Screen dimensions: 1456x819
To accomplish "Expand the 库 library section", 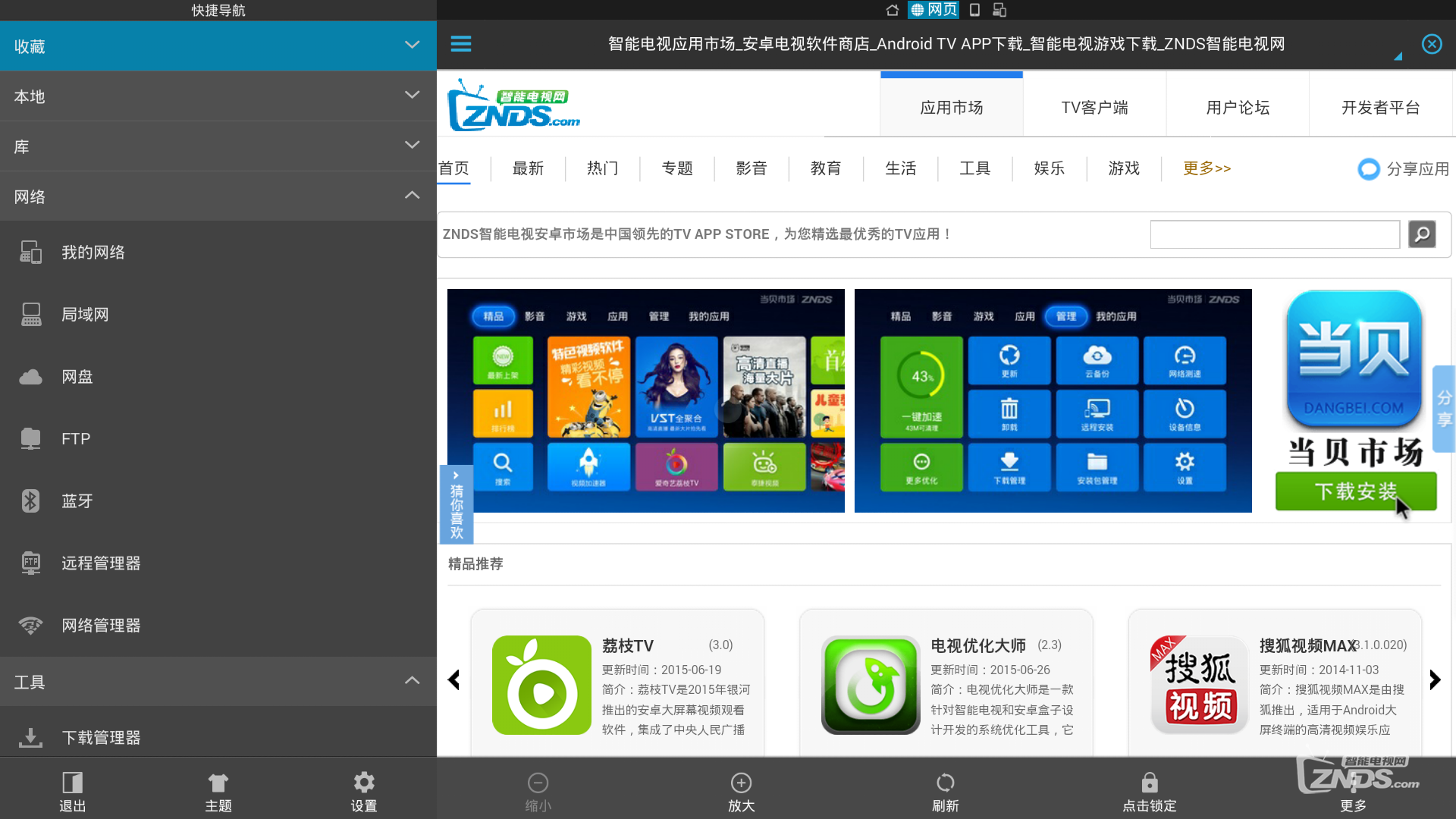I will [218, 146].
